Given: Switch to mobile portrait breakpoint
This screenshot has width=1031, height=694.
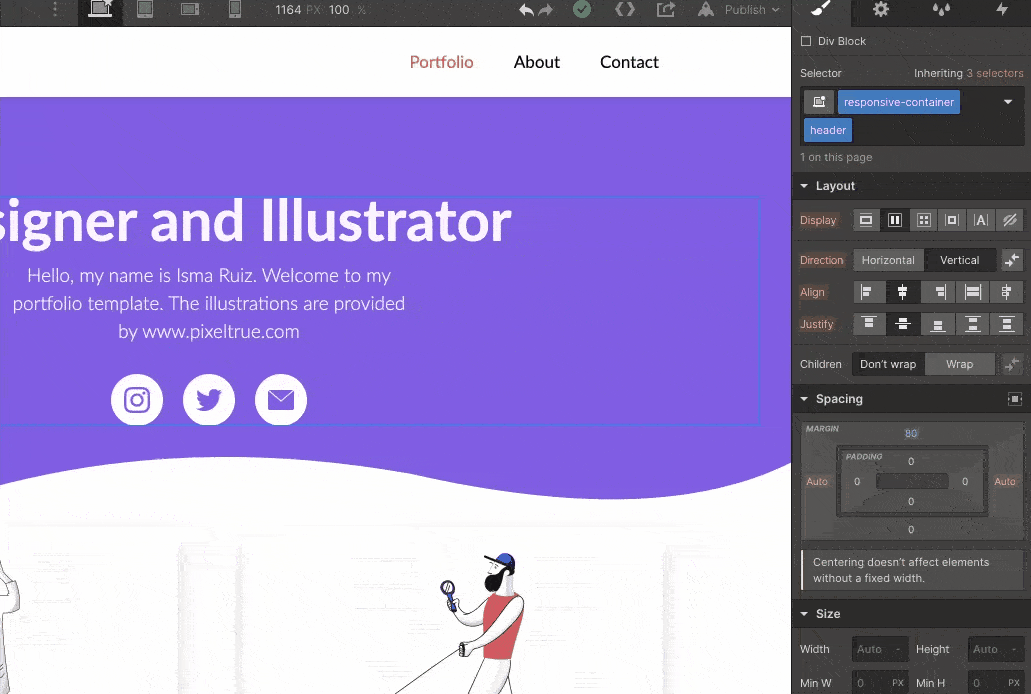Looking at the screenshot, I should (x=235, y=9).
